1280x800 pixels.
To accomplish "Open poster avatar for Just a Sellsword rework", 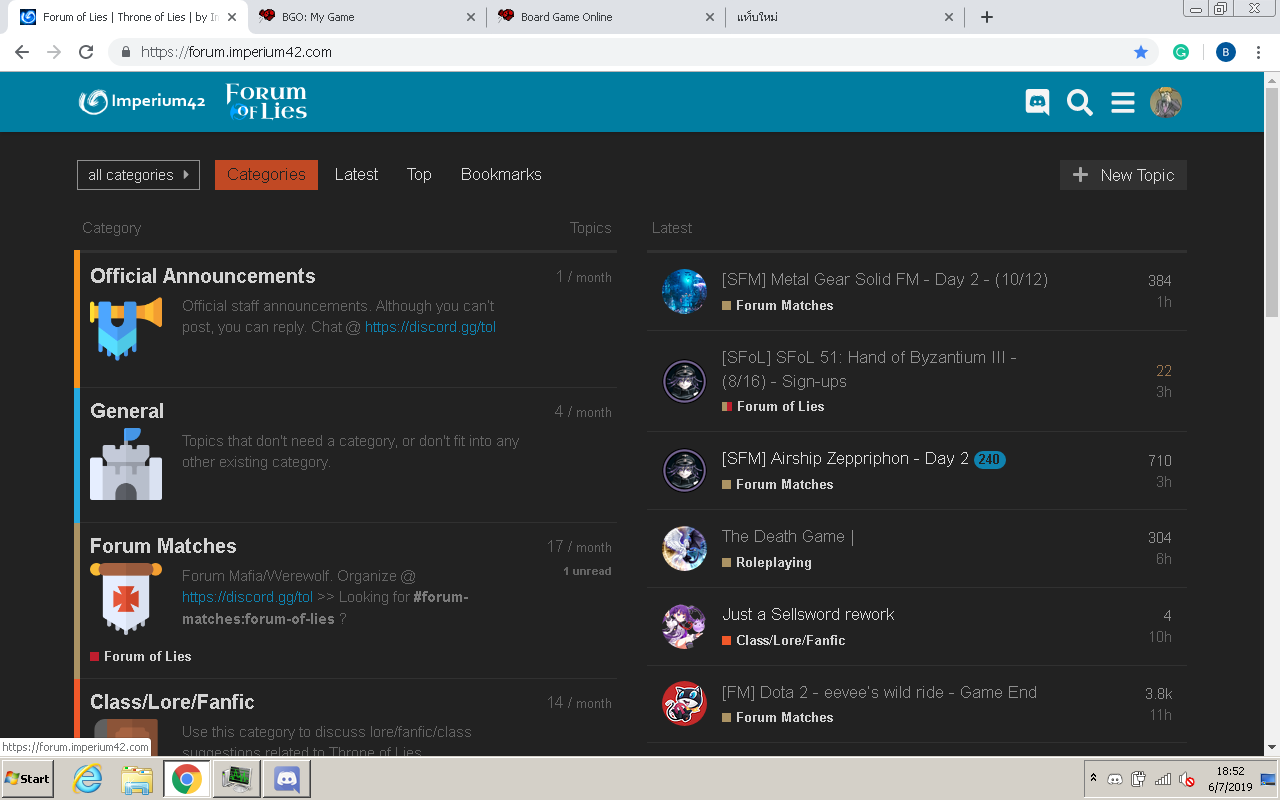I will coord(685,626).
